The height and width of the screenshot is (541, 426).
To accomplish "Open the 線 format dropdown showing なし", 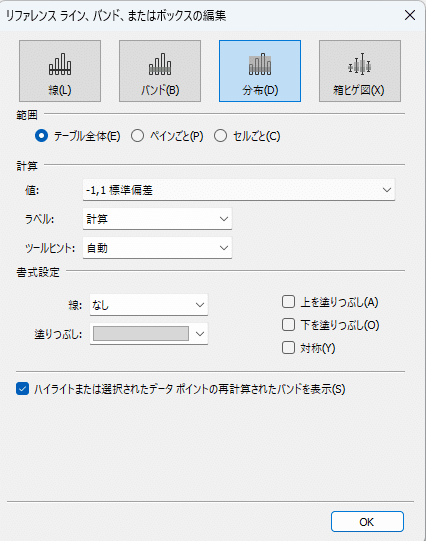I will click(149, 305).
